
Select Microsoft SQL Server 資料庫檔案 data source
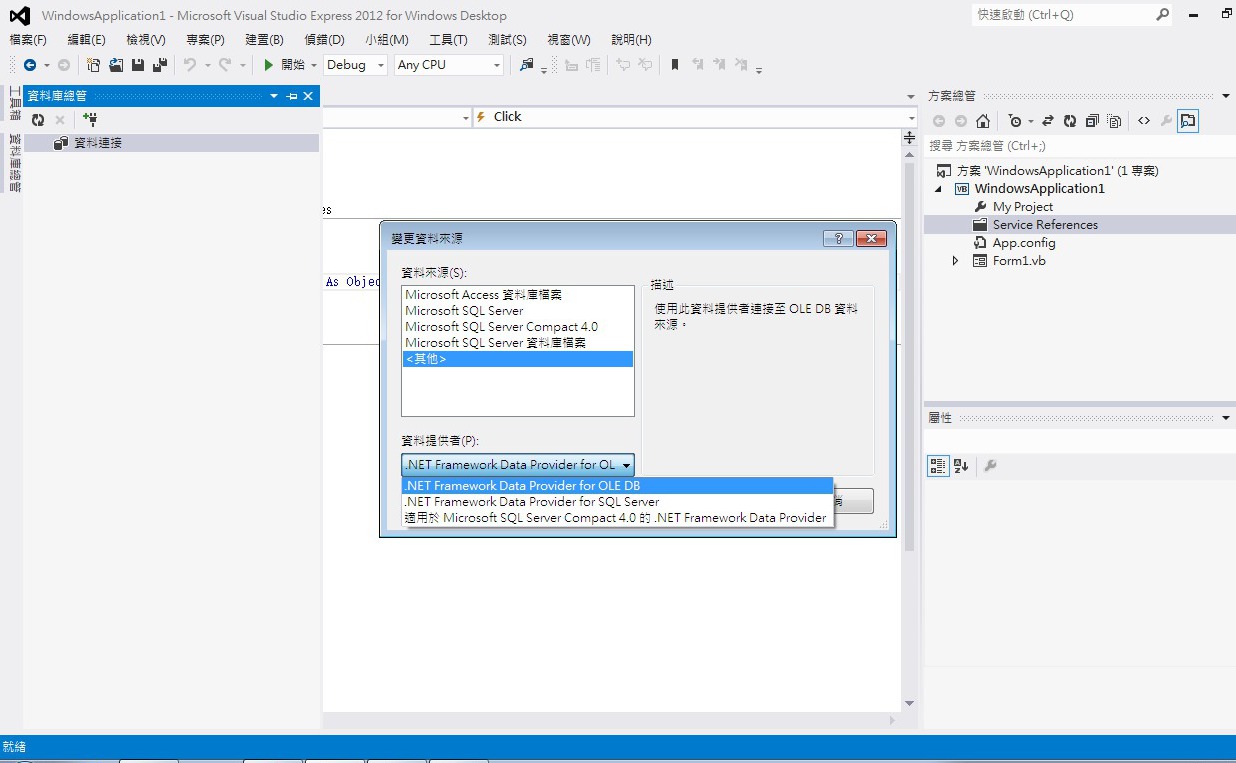click(518, 343)
